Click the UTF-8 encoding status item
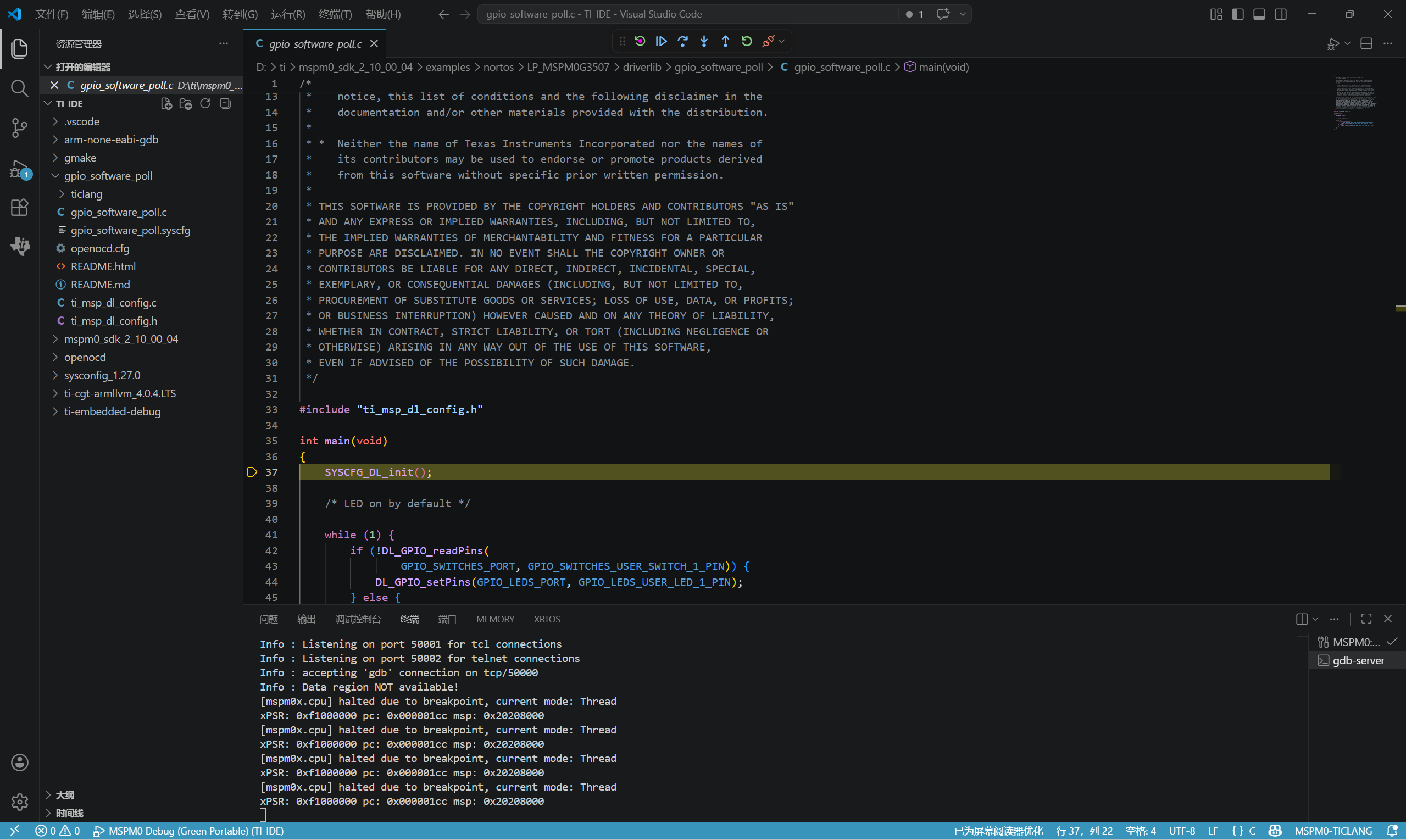 [1182, 830]
